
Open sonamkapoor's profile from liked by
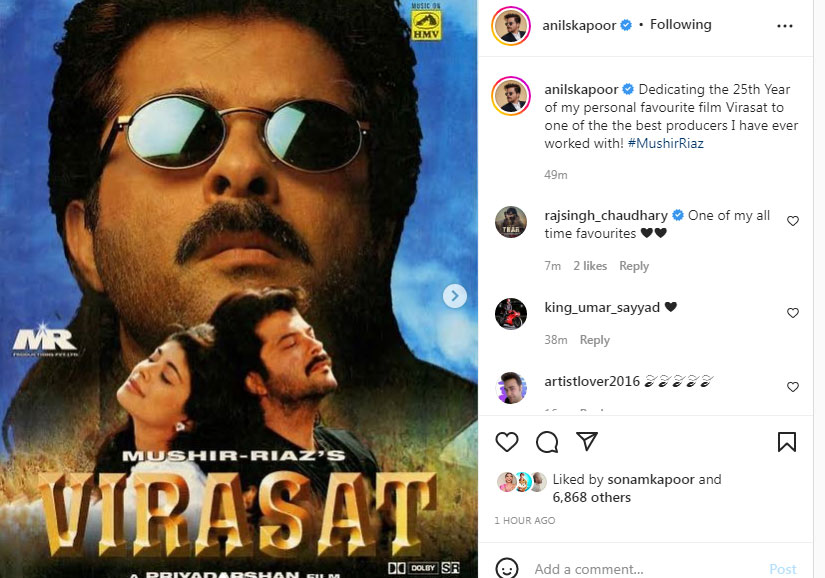651,480
